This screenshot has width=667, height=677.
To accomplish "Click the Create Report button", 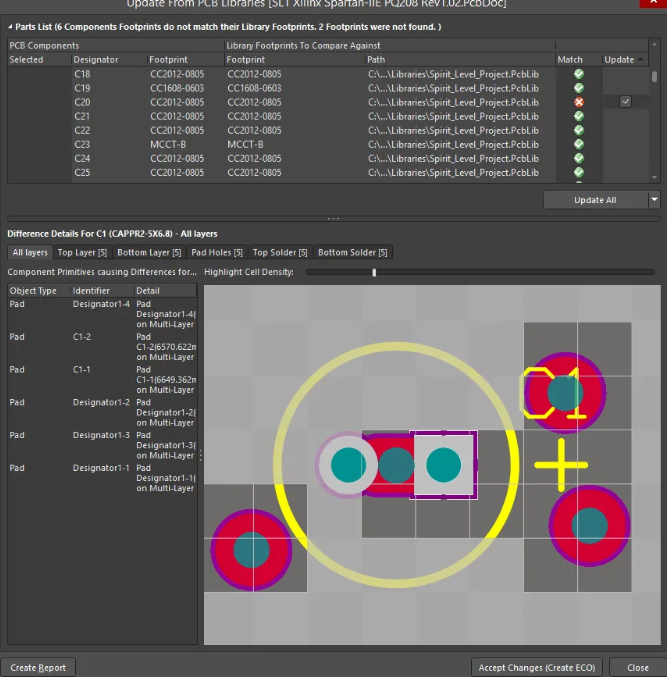I will (x=38, y=667).
